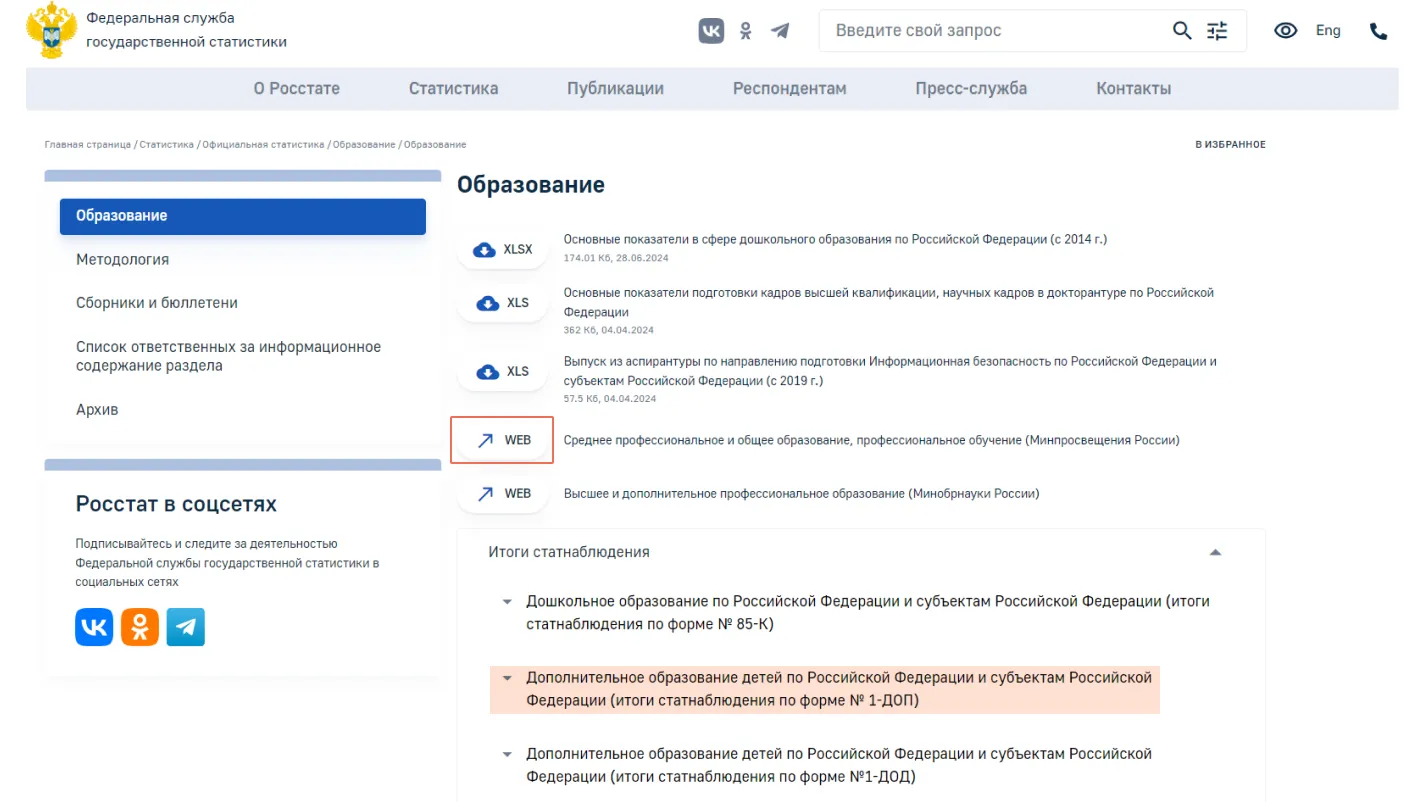Download the XLSX preschool education file
Screen dimensions: 1420x802
[503, 250]
